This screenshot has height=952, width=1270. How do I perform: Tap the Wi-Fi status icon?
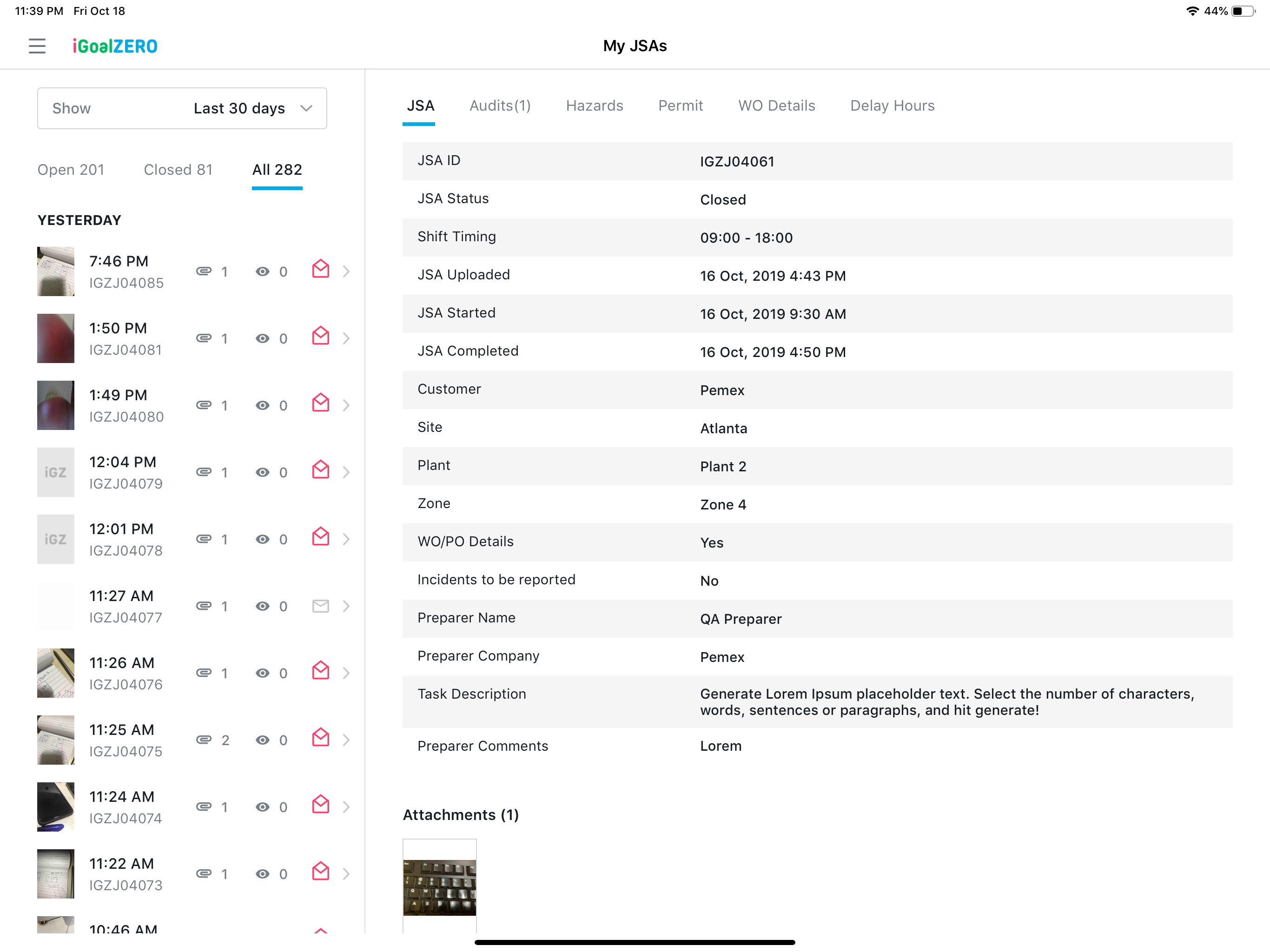coord(1192,11)
